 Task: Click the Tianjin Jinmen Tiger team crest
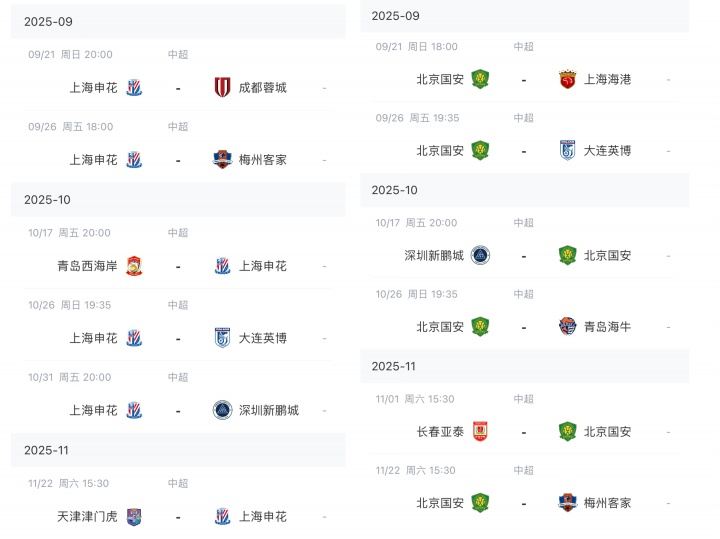pyautogui.click(x=134, y=517)
